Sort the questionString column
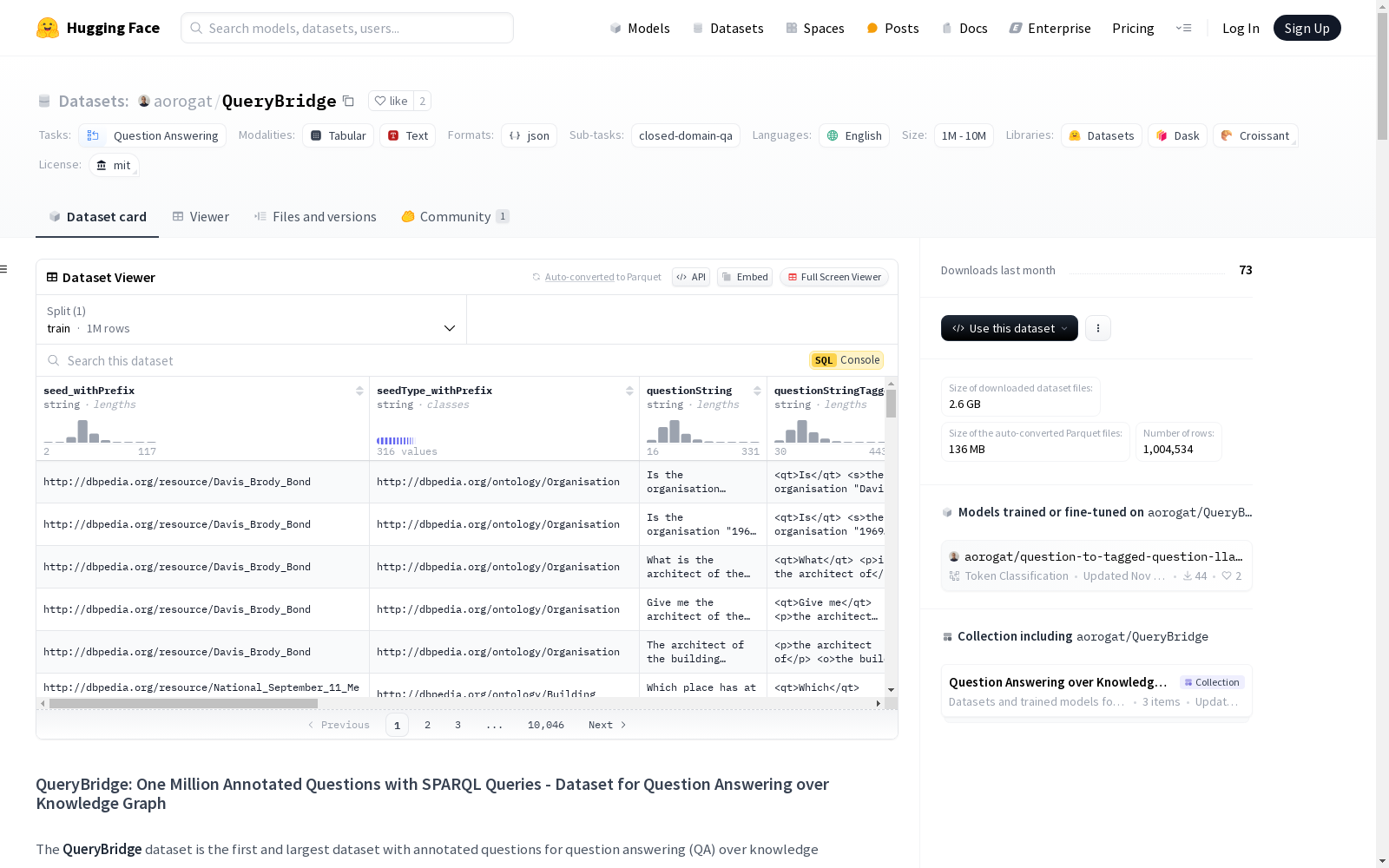Image resolution: width=1389 pixels, height=868 pixels. (757, 391)
